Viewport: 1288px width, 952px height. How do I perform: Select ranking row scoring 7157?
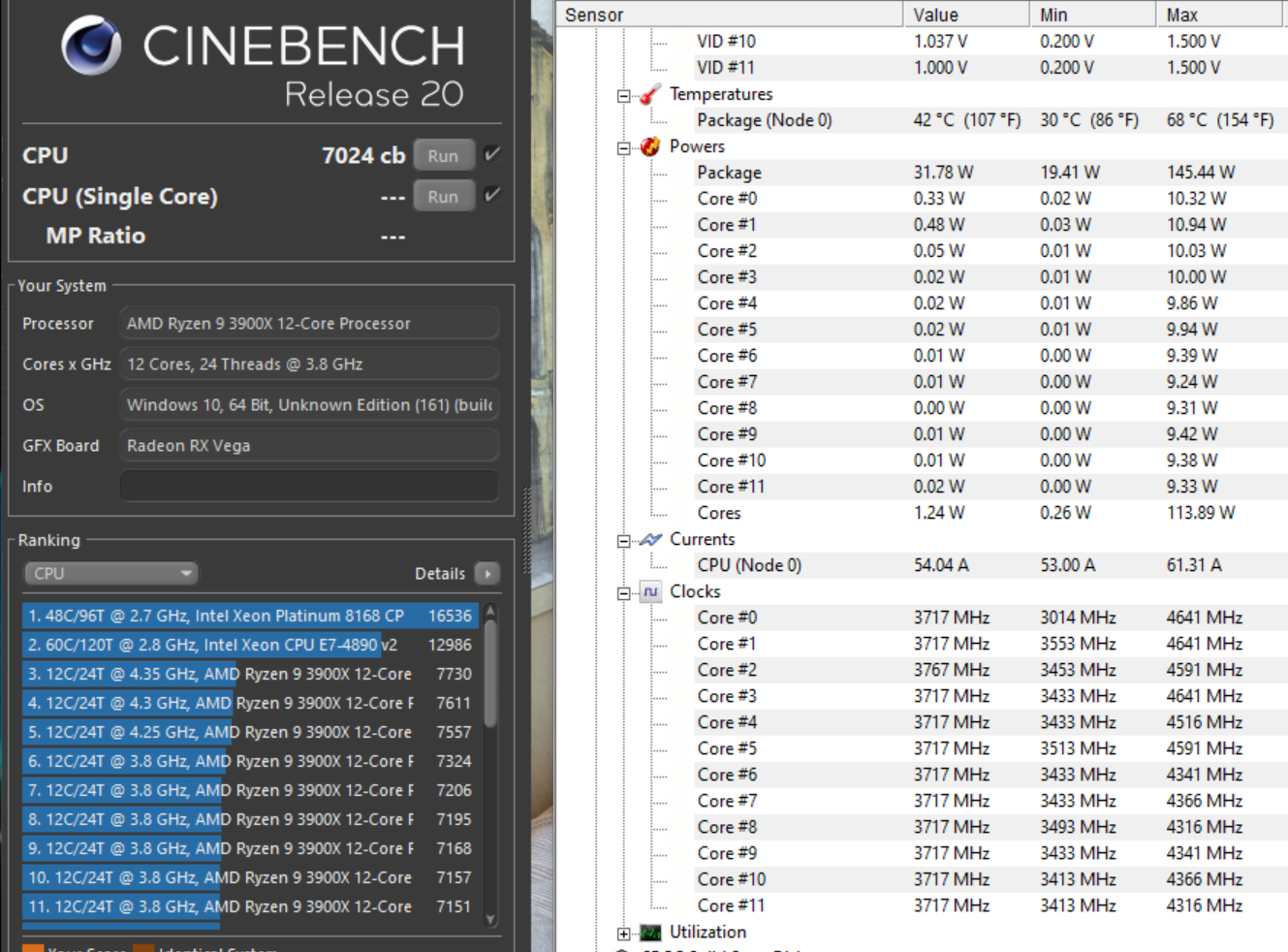tap(250, 877)
